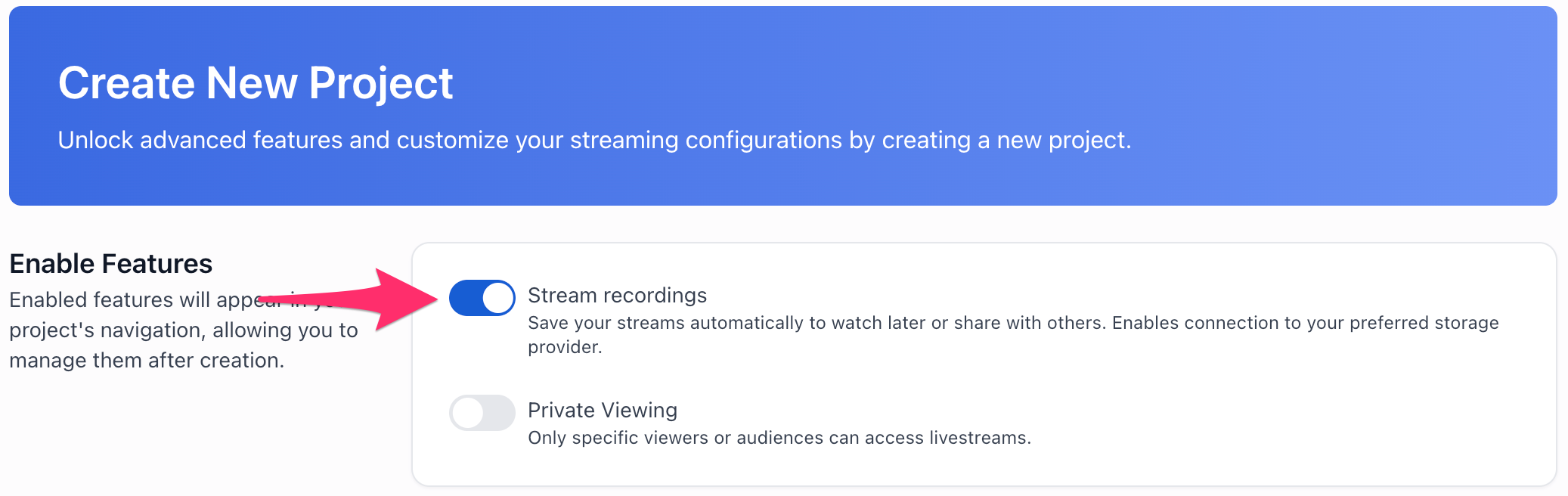The image size is (1568, 496).
Task: Click 'project's navigation, allowing you to' line
Action: pyautogui.click(x=183, y=330)
